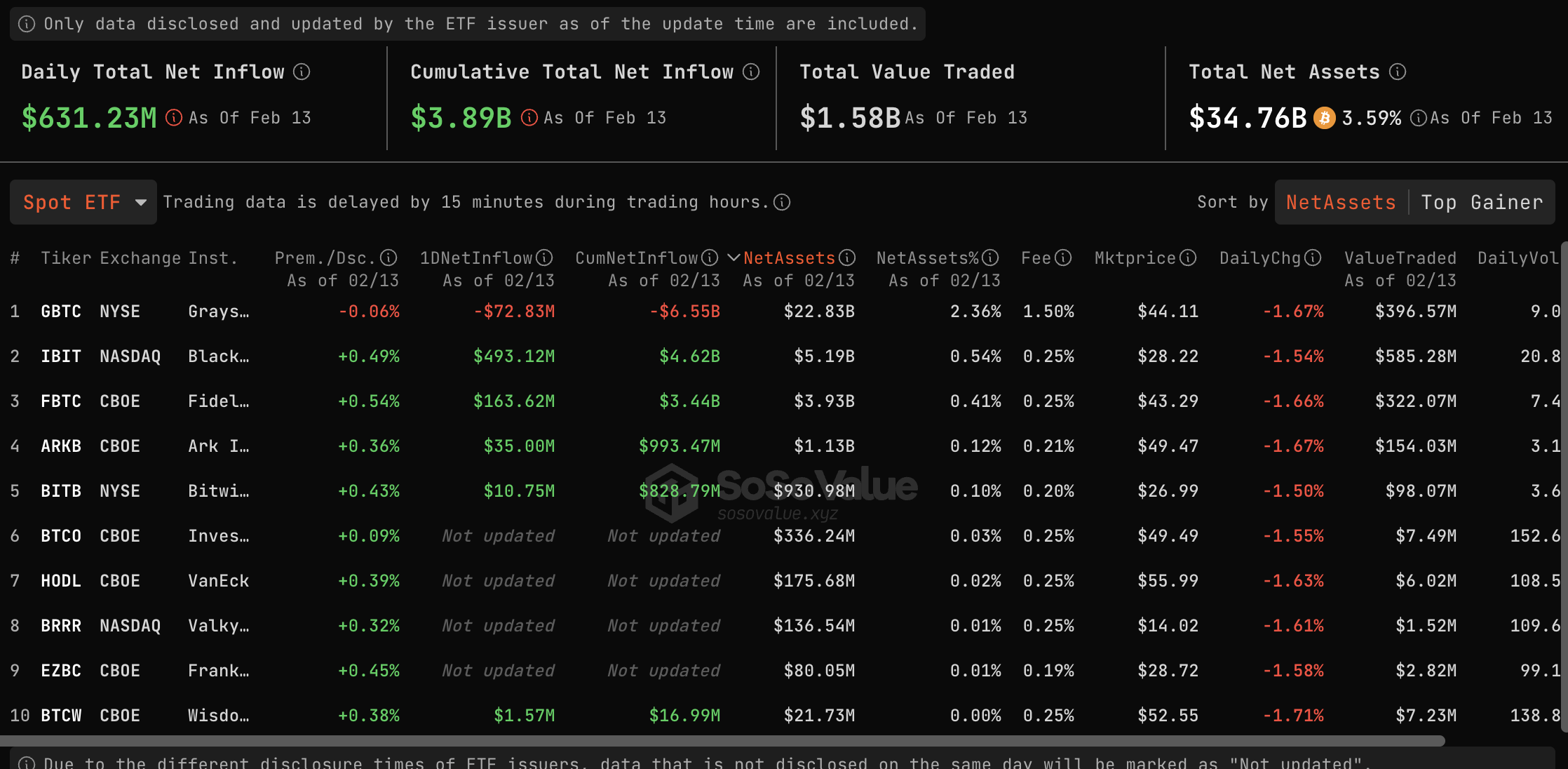Sort by CumNetInflow column header
This screenshot has height=769, width=1568.
(636, 258)
